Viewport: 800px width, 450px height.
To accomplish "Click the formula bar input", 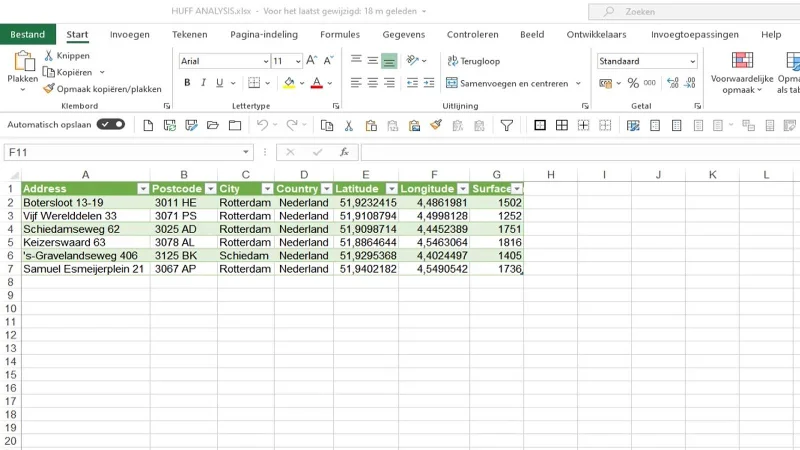I will 580,152.
